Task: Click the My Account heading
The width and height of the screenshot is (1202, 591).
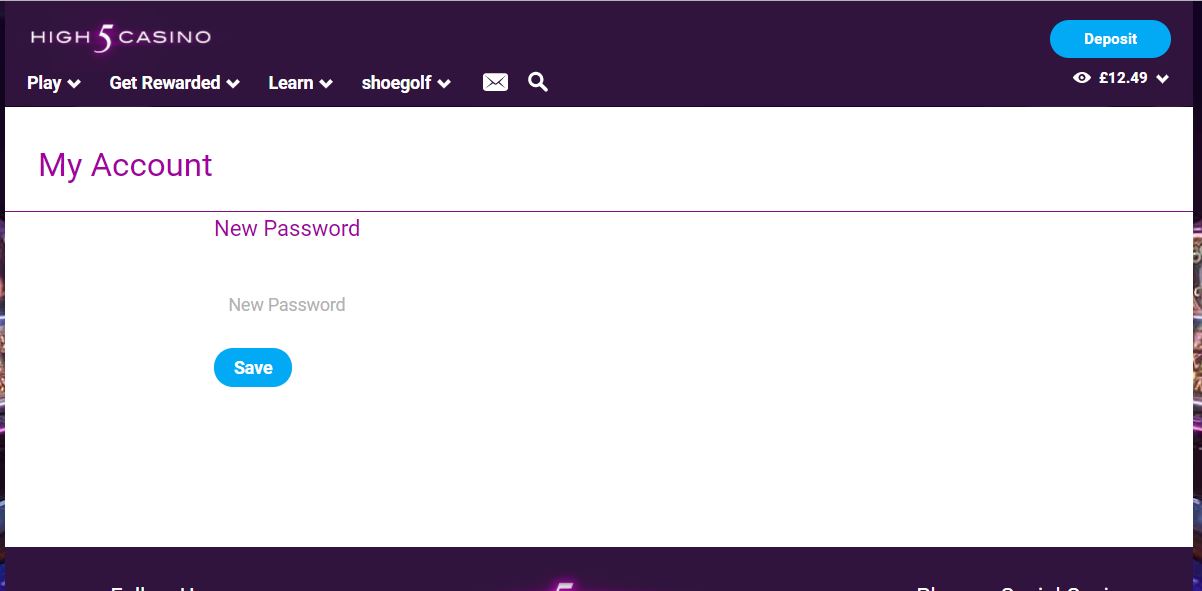Action: click(x=125, y=165)
